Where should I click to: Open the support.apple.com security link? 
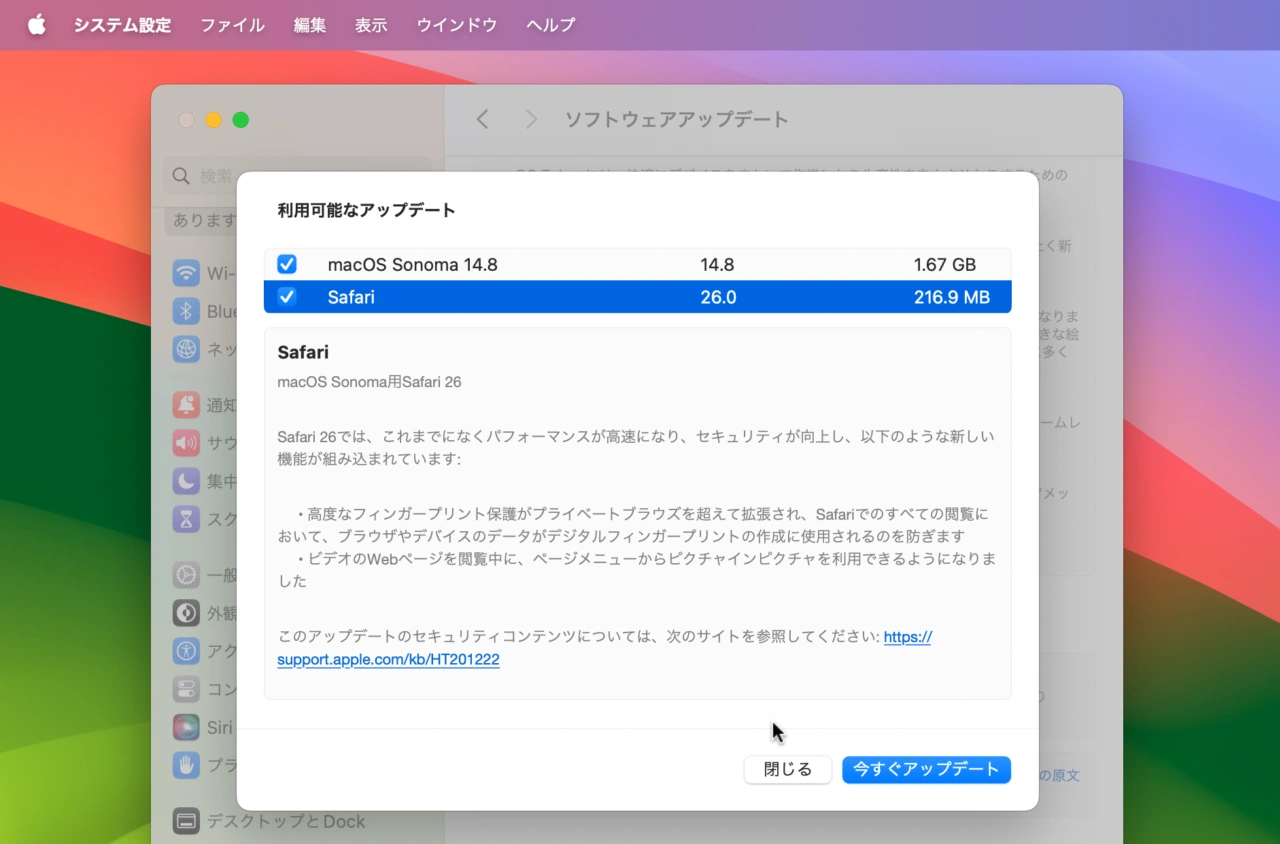[388, 659]
